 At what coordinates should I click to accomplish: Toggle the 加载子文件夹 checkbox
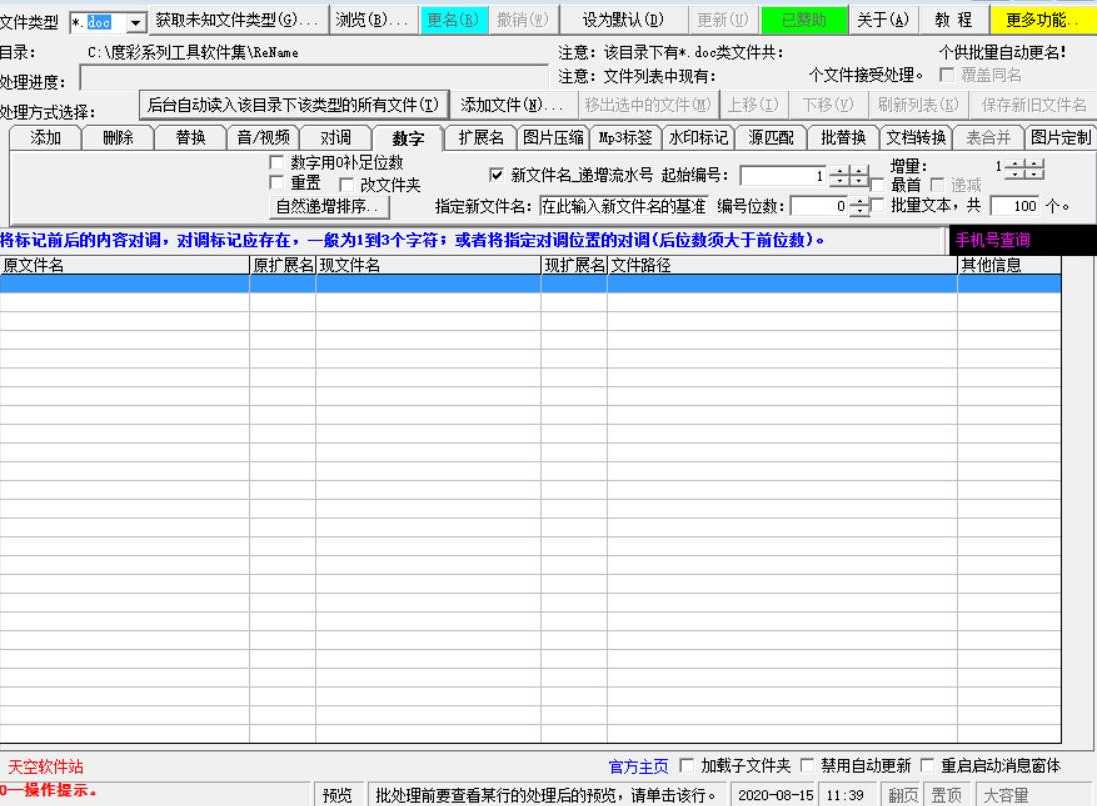(687, 766)
